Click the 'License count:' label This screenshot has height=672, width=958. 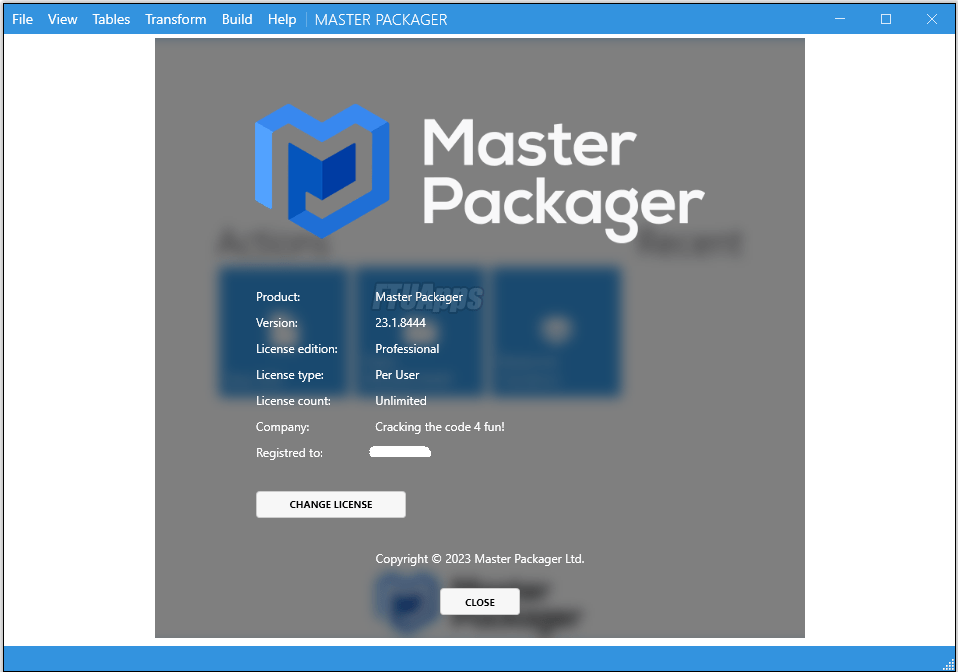293,401
